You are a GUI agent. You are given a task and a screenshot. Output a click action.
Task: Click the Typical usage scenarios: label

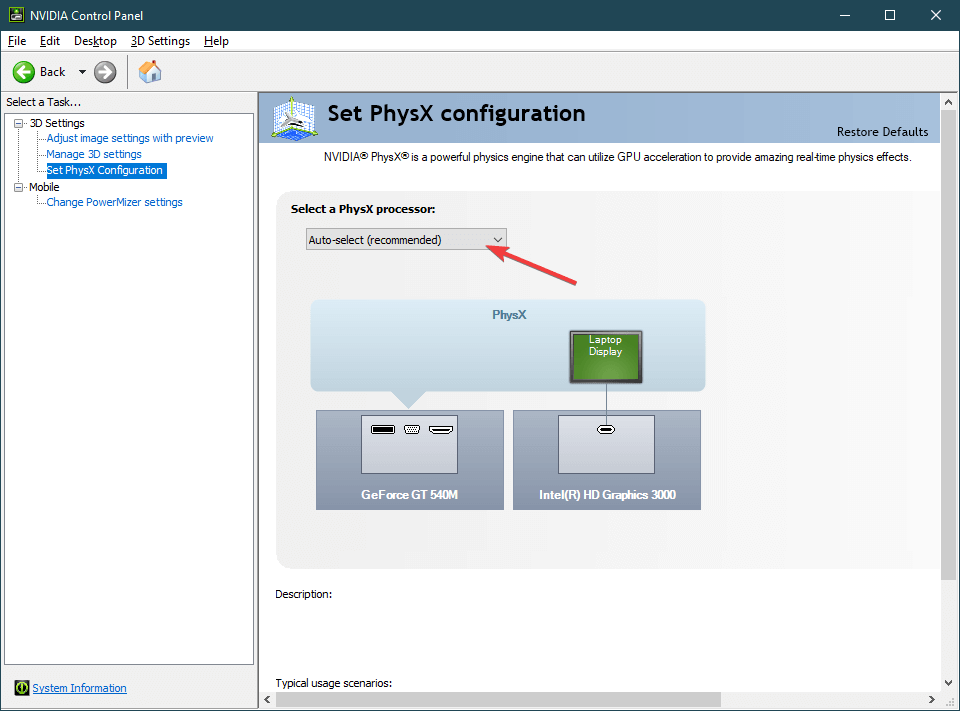(334, 683)
